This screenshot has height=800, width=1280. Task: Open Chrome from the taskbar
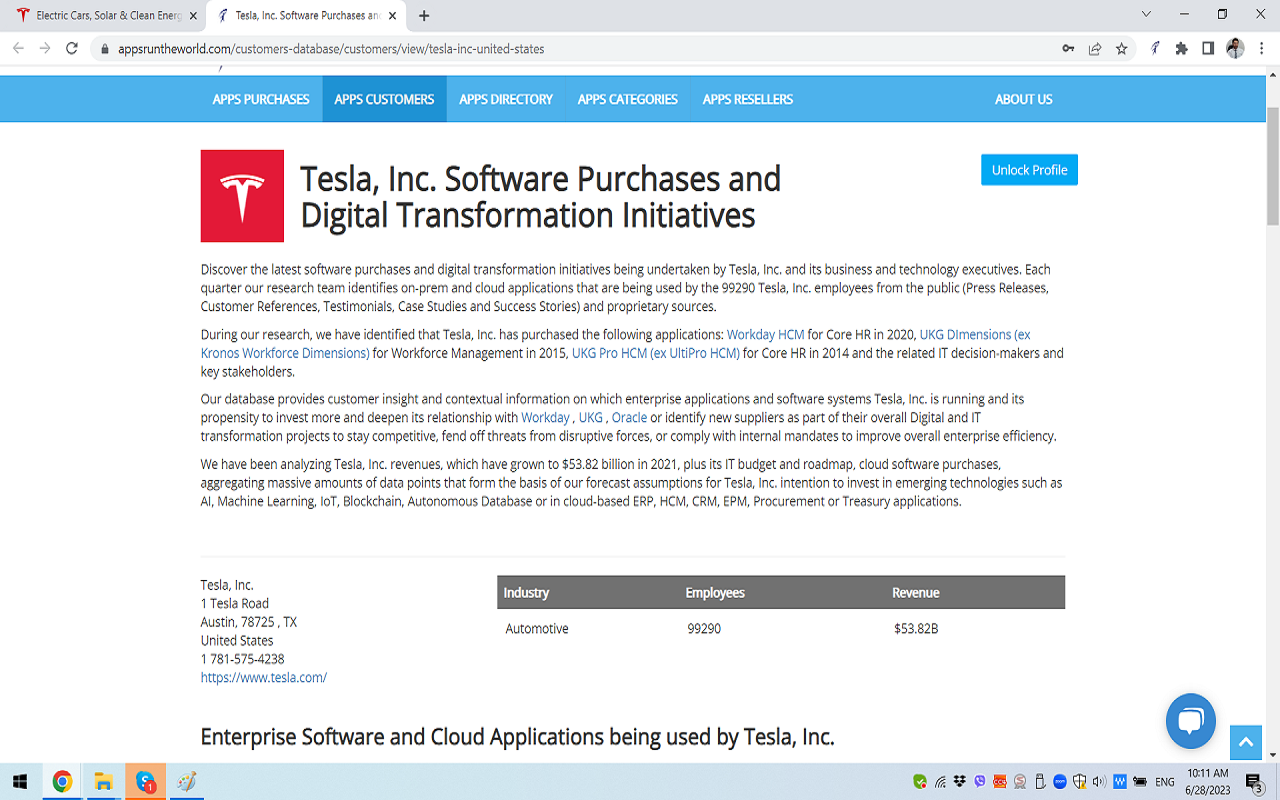tap(62, 782)
